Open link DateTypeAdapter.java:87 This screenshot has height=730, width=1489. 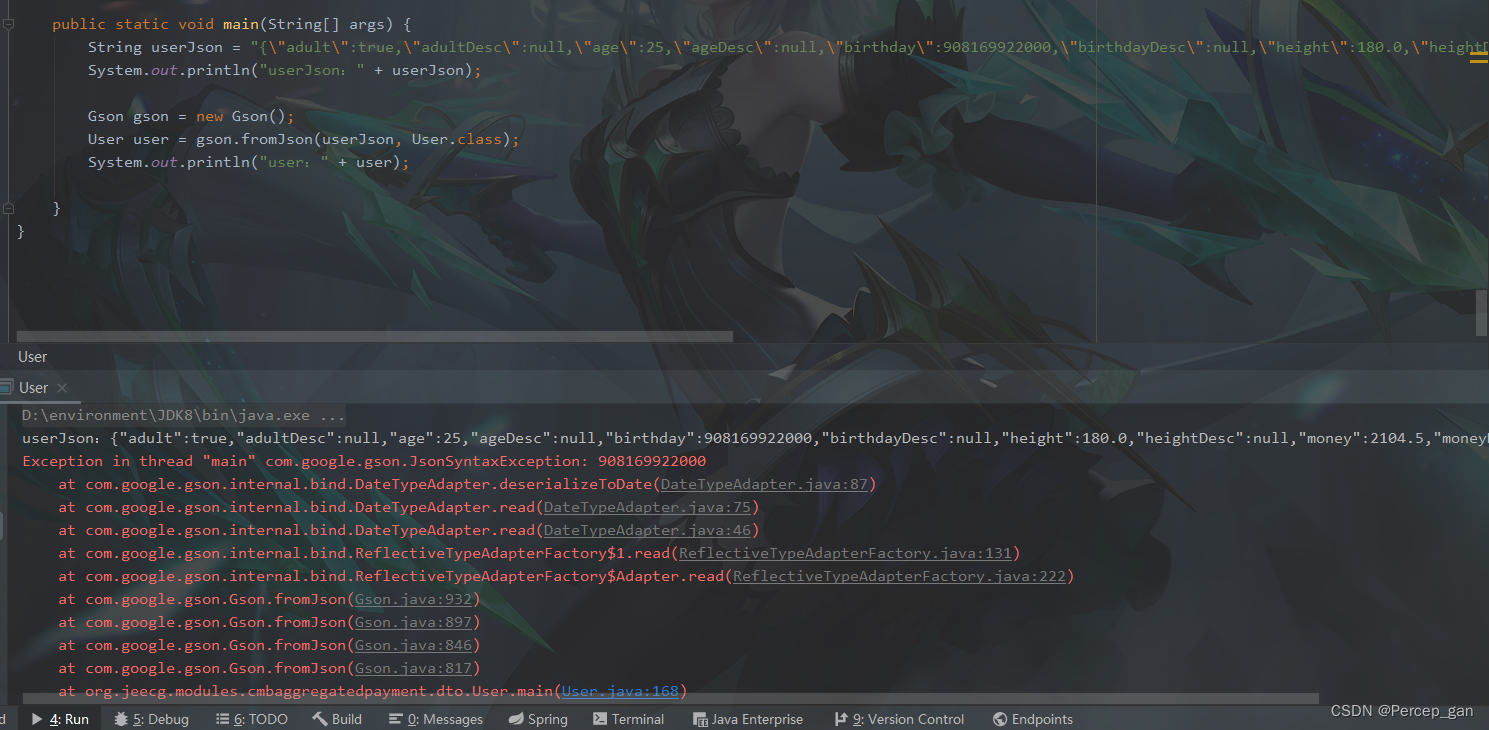[x=765, y=484]
